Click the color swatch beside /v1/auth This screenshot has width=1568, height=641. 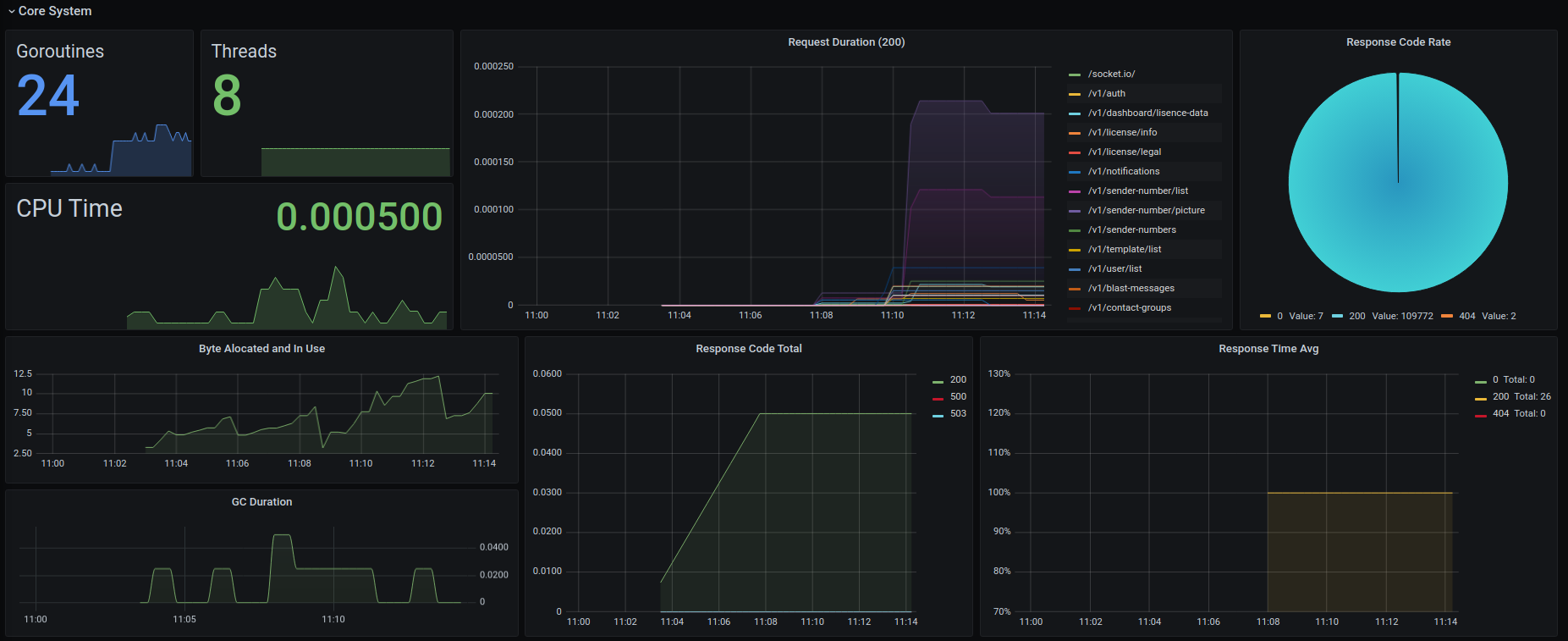1075,94
